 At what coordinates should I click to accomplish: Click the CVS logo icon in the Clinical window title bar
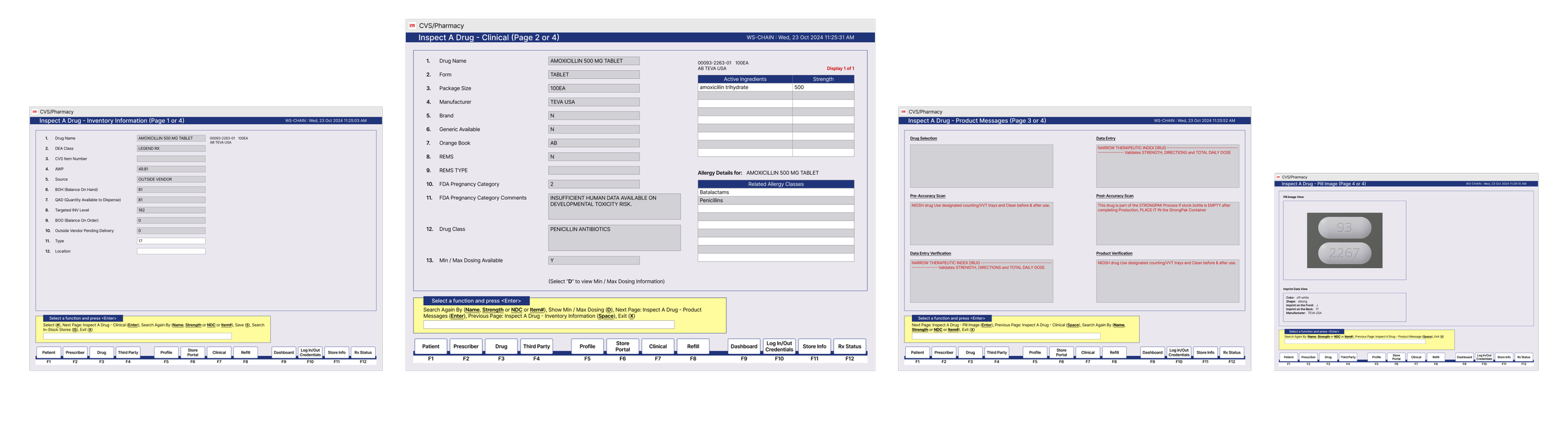click(412, 26)
